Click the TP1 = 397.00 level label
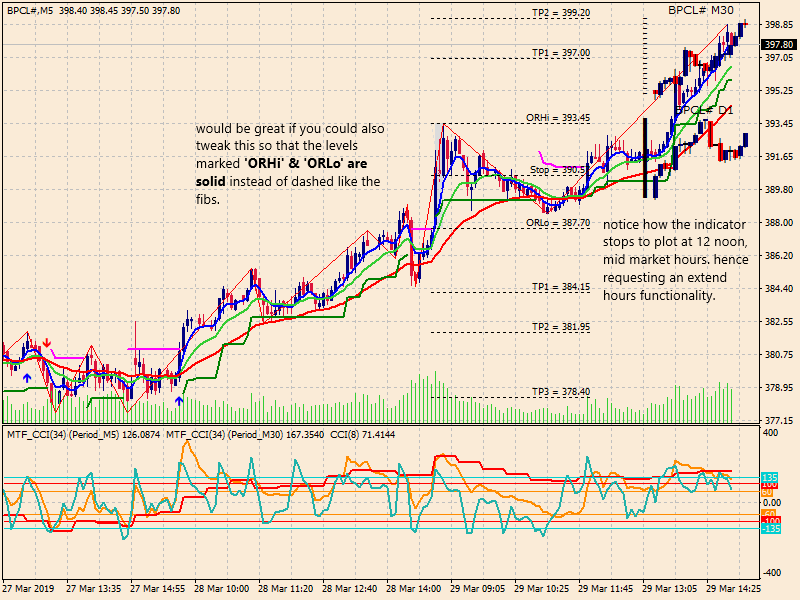This screenshot has height=600, width=800. pyautogui.click(x=561, y=53)
